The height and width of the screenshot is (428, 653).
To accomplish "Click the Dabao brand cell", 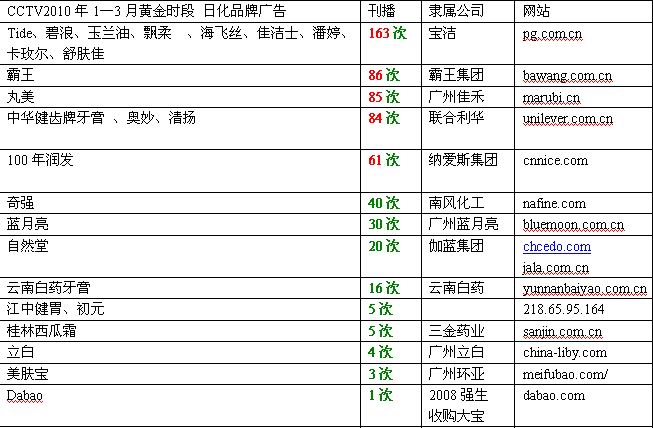I will (25, 396).
